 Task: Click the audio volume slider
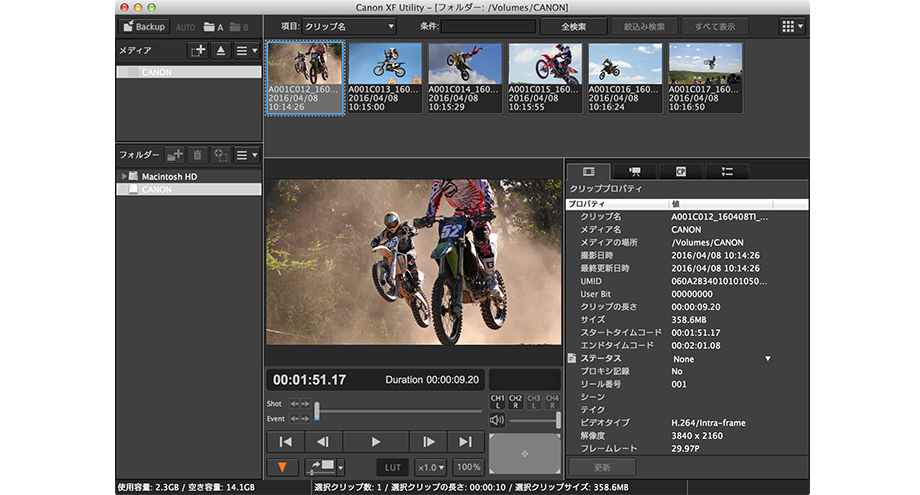(535, 420)
